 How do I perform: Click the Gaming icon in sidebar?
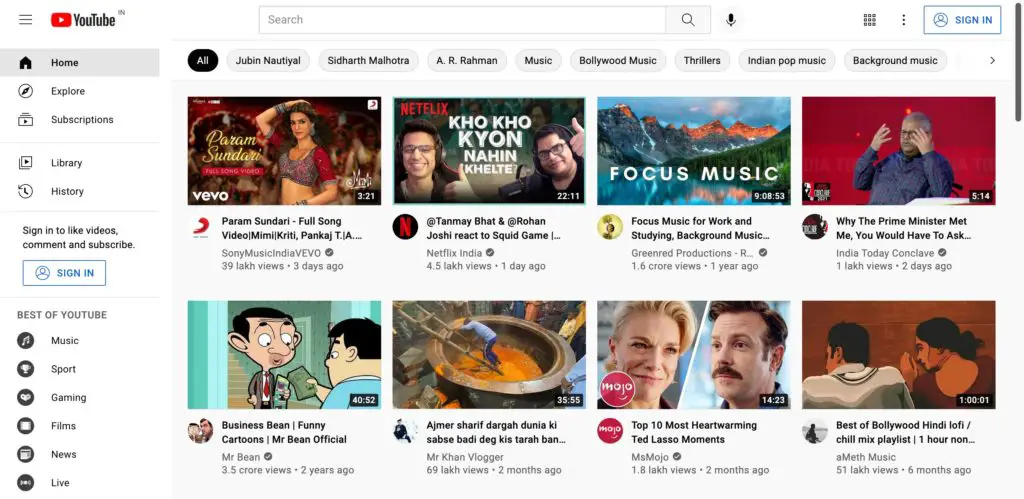coord(25,397)
